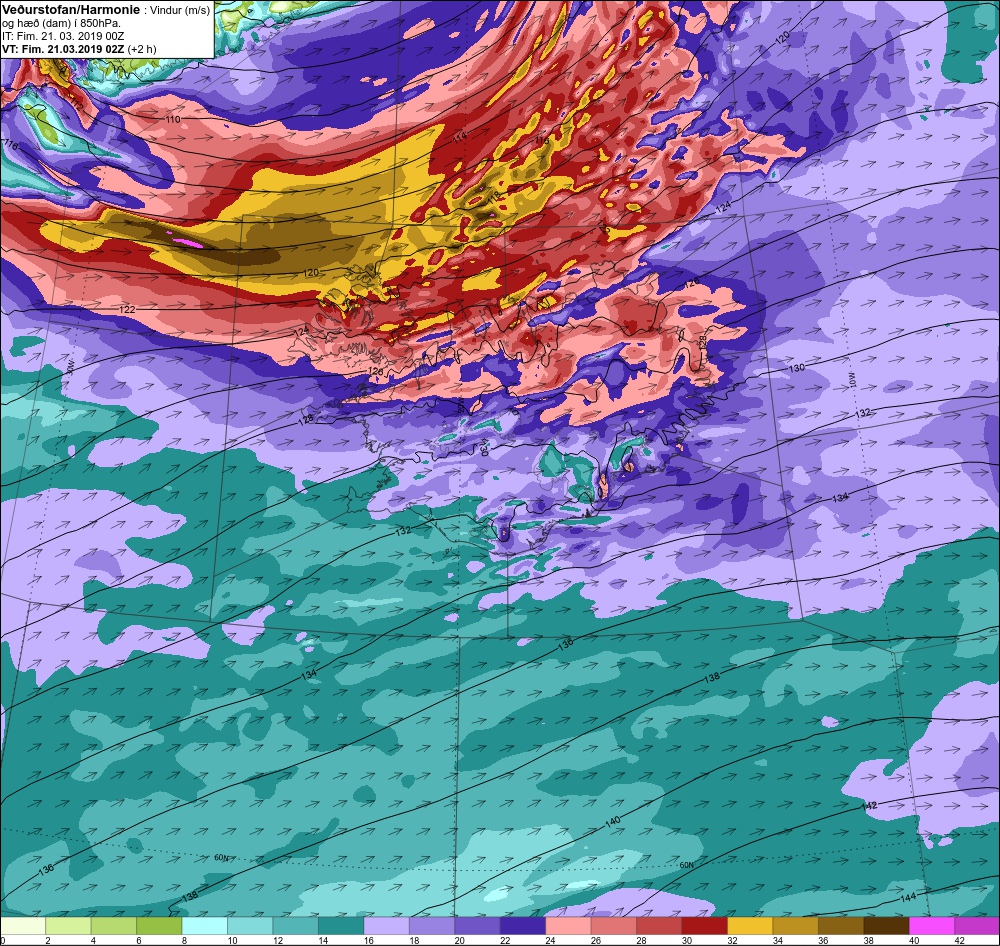Click the pale yellow 0–2 m/s legend swatch
This screenshot has height=946, width=1000.
23,926
